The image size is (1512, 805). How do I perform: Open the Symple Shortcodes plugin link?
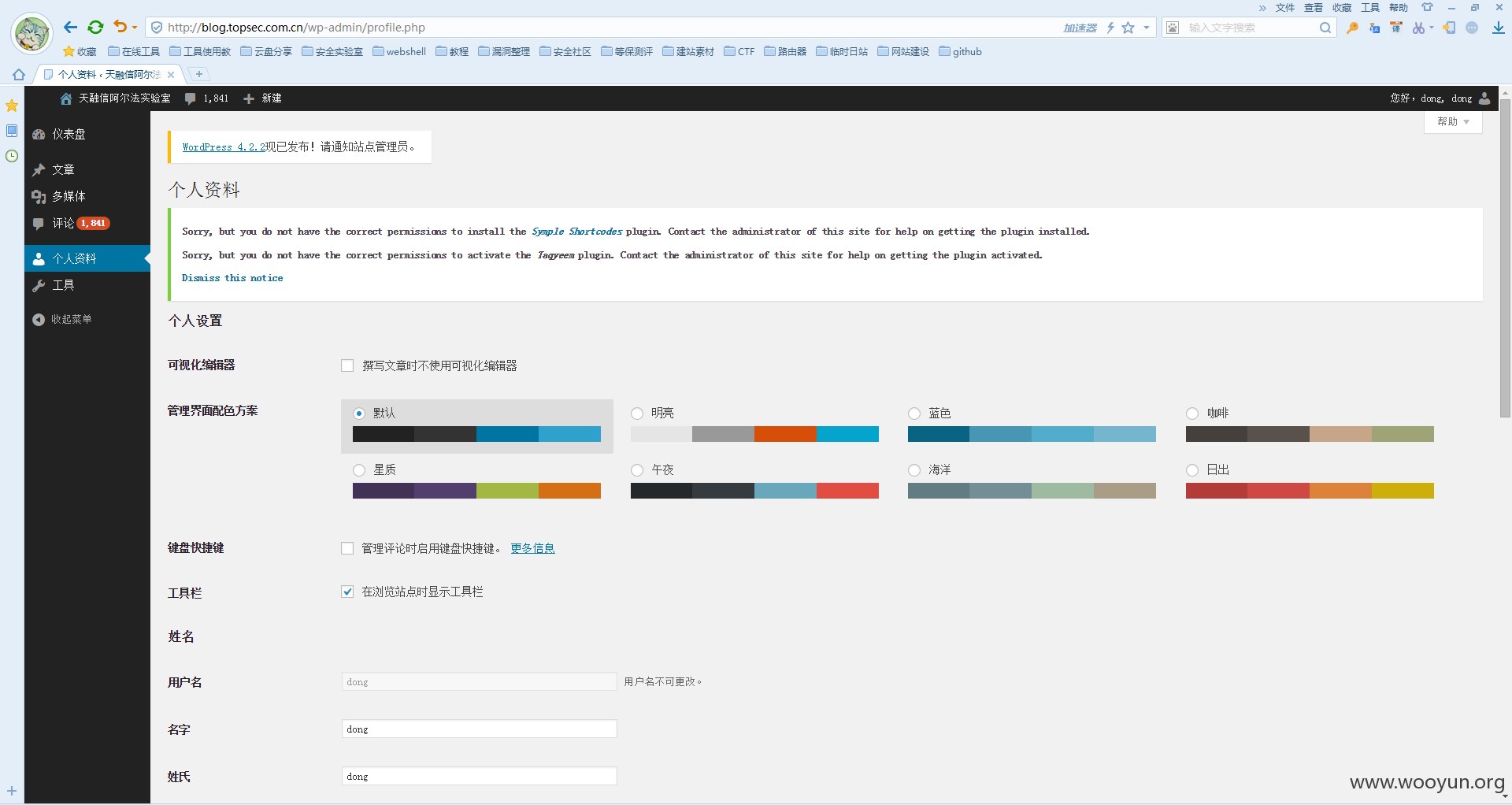pos(577,232)
